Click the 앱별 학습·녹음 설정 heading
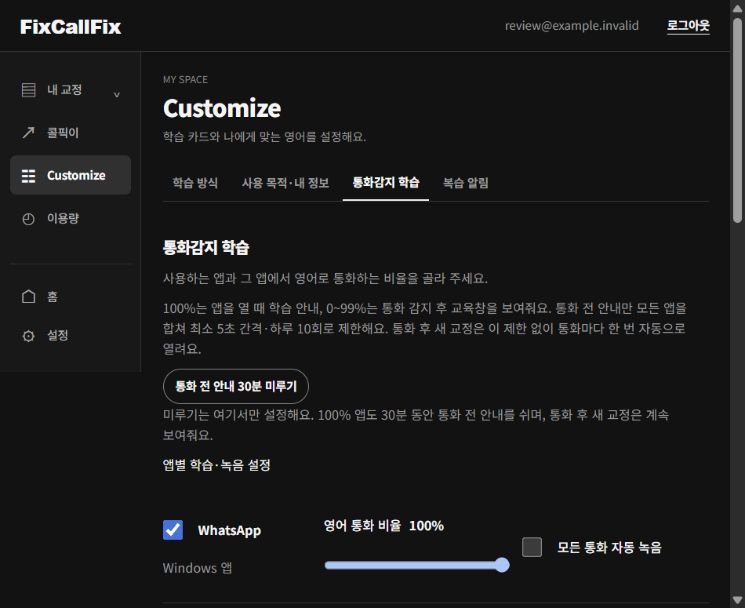This screenshot has width=745, height=608. (217, 465)
